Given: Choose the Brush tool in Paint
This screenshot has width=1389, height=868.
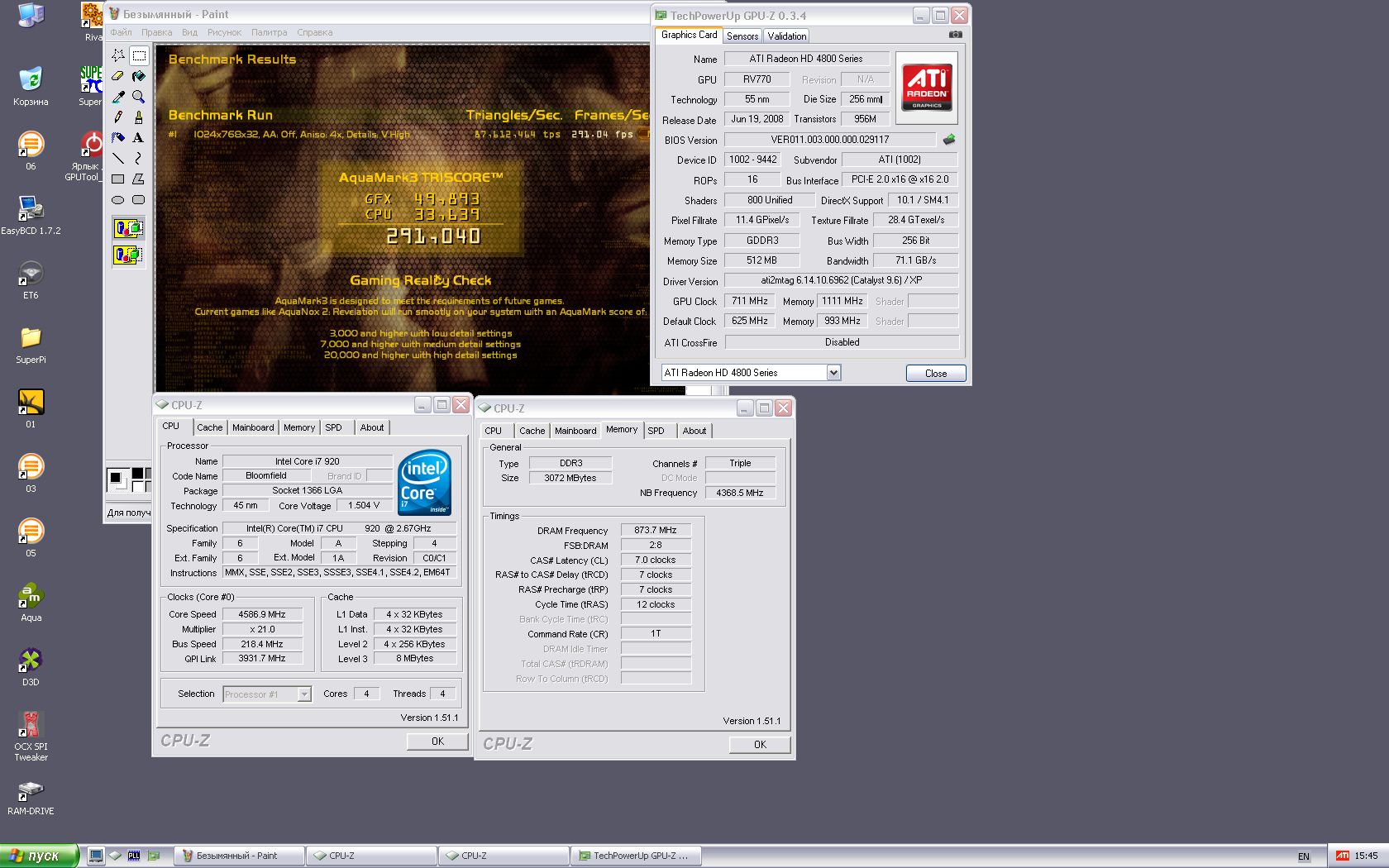Looking at the screenshot, I should point(139,117).
